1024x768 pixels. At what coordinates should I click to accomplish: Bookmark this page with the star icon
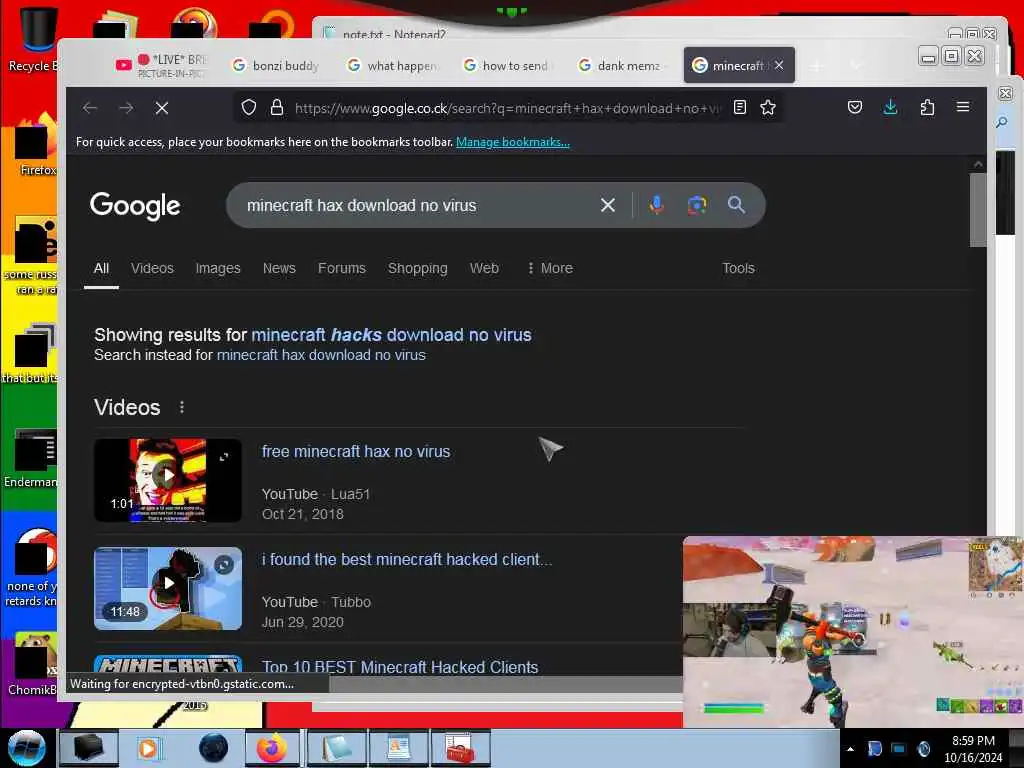coord(768,107)
